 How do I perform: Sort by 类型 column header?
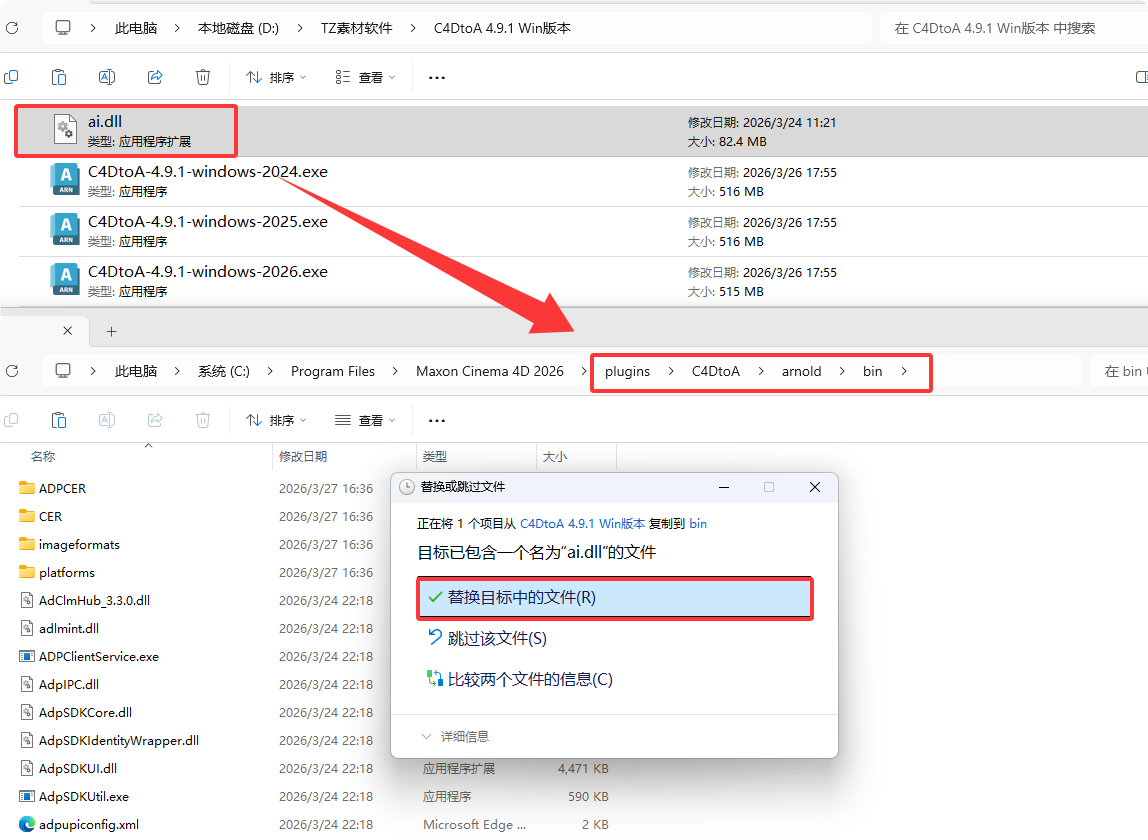pyautogui.click(x=435, y=457)
